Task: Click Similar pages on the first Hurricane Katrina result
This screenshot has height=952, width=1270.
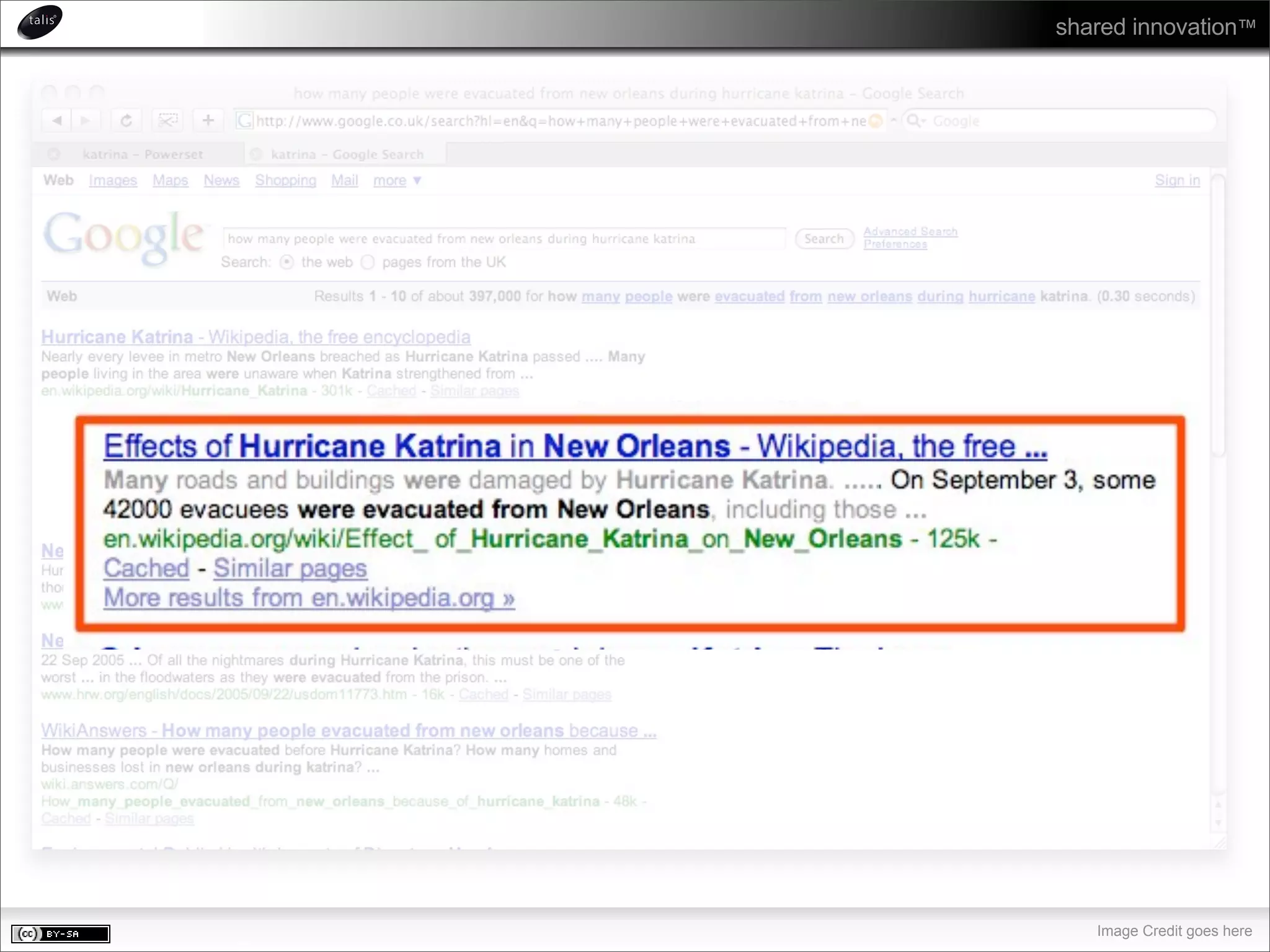Action: [x=474, y=391]
